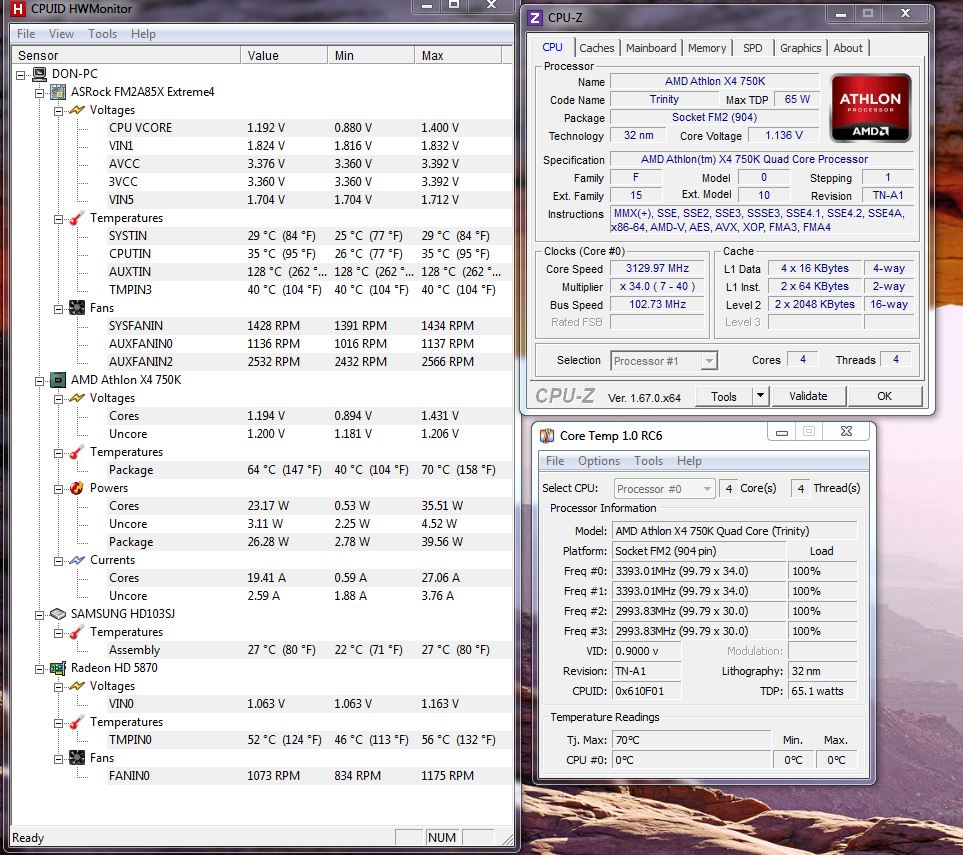Click the Fans icon under ASRock board
Image resolution: width=963 pixels, height=855 pixels.
pyautogui.click(x=77, y=308)
